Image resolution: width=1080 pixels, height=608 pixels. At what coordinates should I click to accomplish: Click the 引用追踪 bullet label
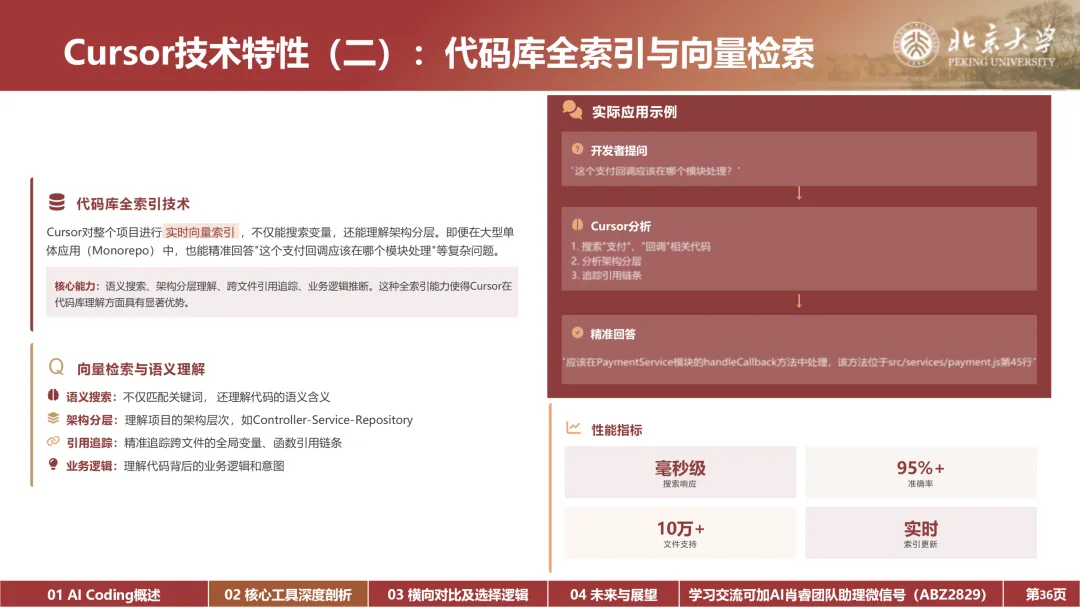[92, 443]
